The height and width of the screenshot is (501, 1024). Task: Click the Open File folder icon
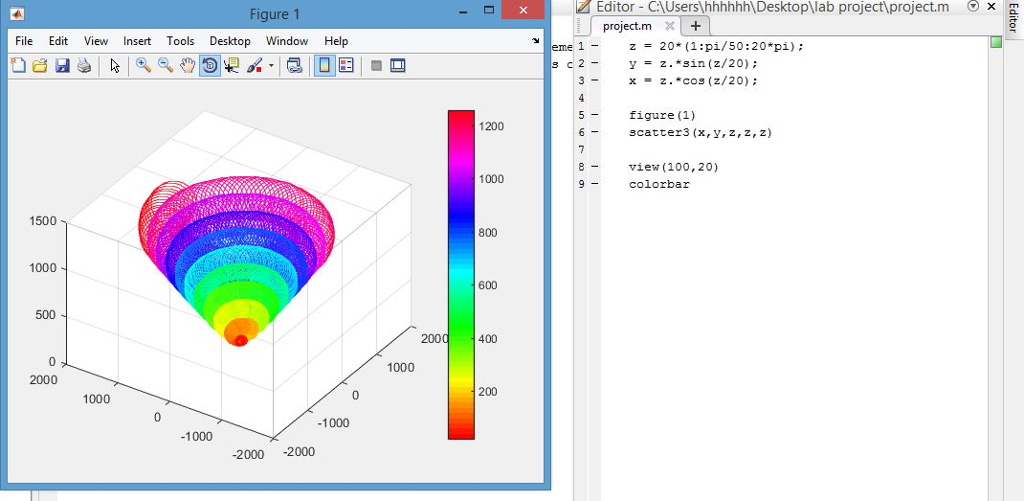click(x=40, y=66)
